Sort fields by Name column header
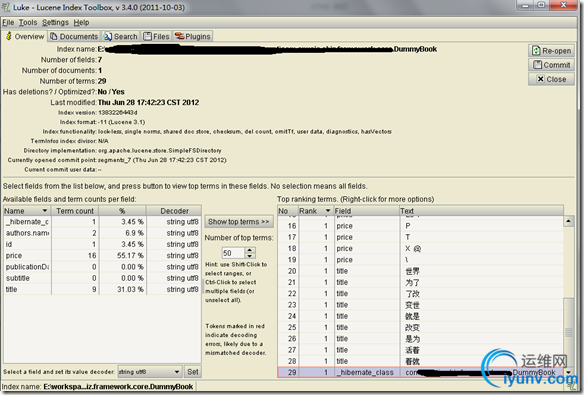 pyautogui.click(x=27, y=211)
